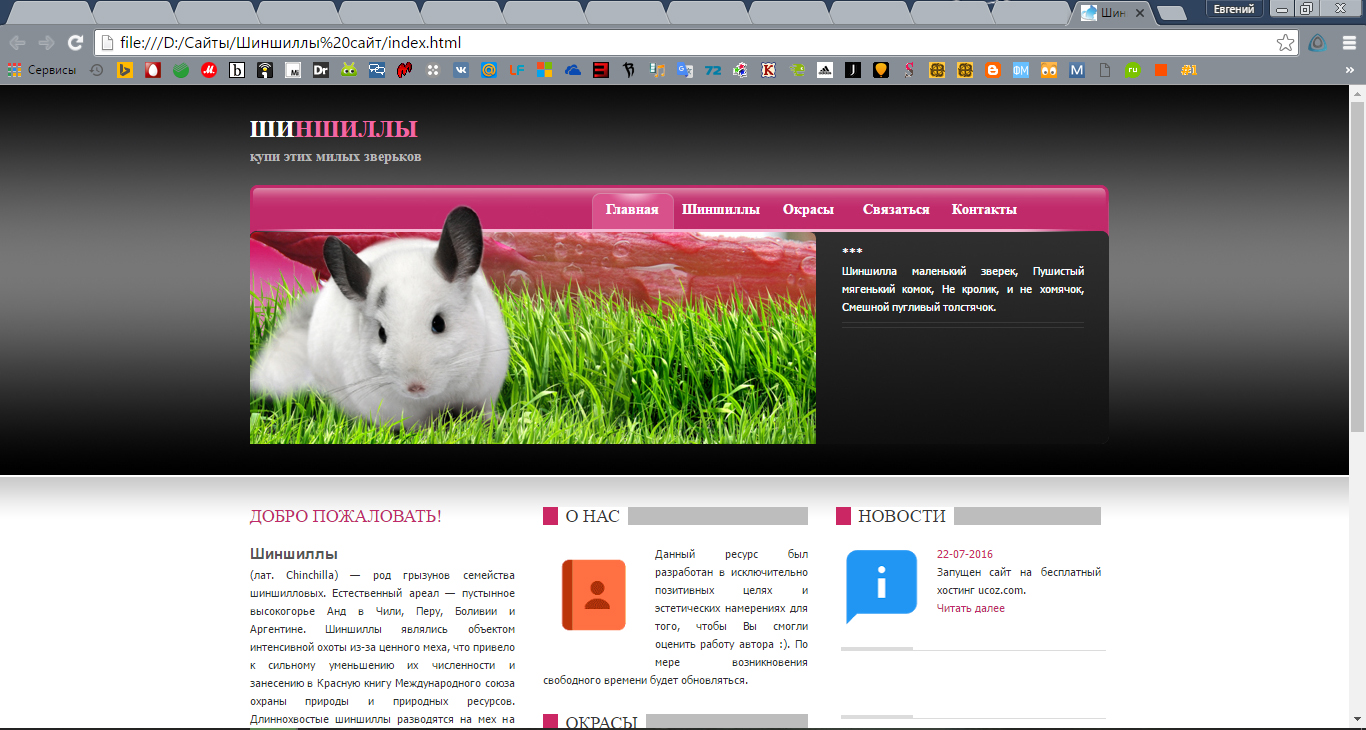This screenshot has height=730, width=1366.
Task: Open the red M.Video bookmark icon
Action: (x=209, y=70)
